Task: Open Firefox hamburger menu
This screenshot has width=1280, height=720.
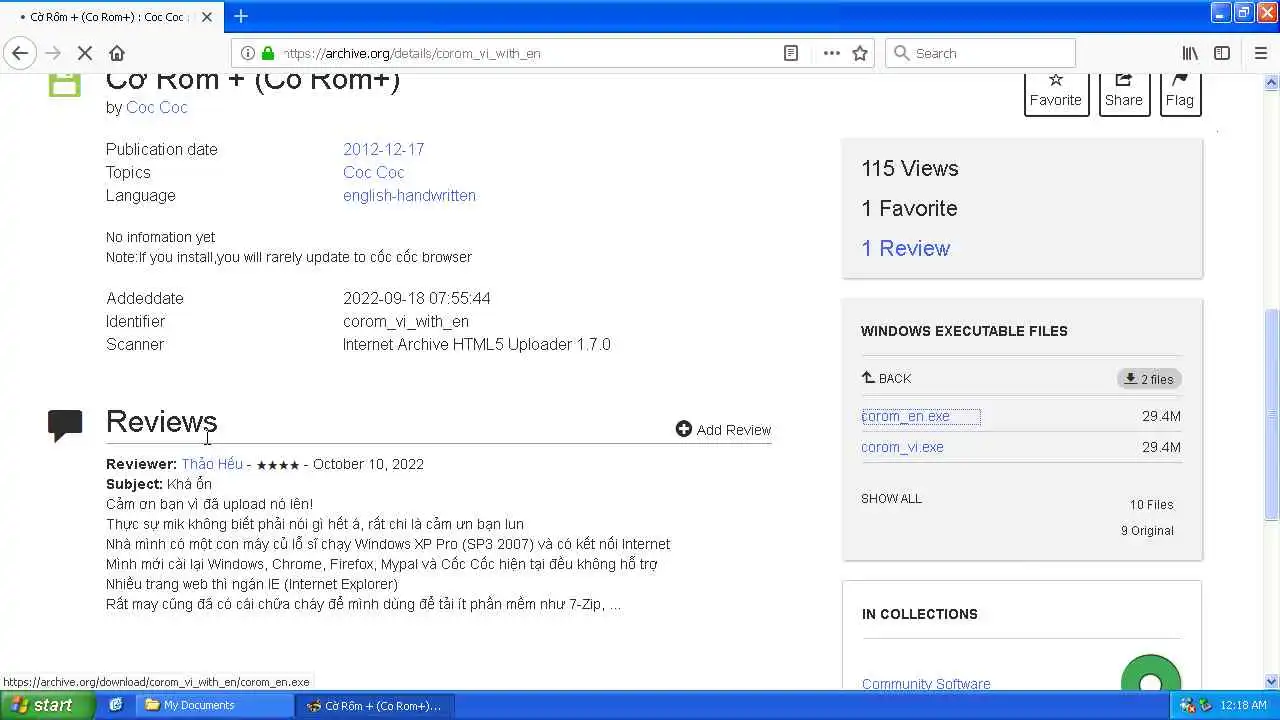Action: [x=1260, y=53]
